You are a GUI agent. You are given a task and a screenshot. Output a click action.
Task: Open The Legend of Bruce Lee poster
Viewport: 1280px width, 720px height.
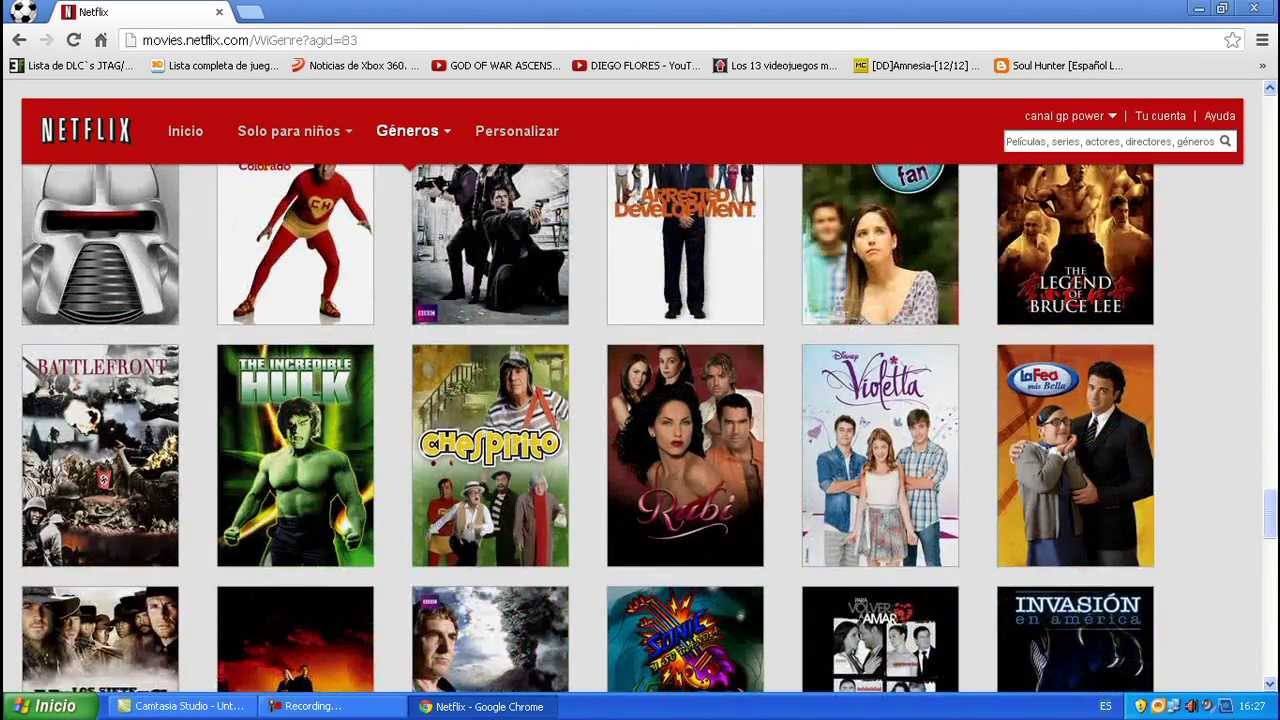pyautogui.click(x=1075, y=245)
